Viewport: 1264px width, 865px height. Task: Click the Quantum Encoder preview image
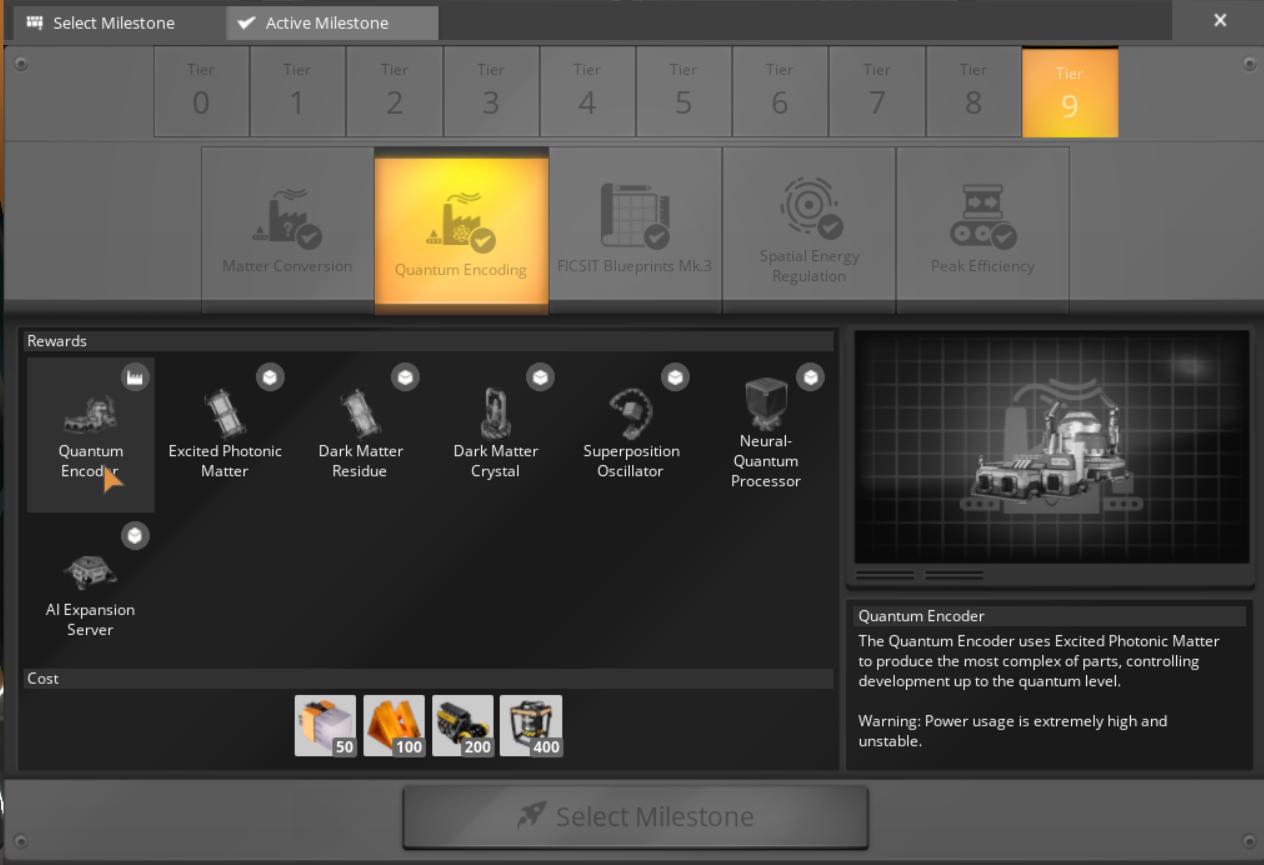point(1048,447)
